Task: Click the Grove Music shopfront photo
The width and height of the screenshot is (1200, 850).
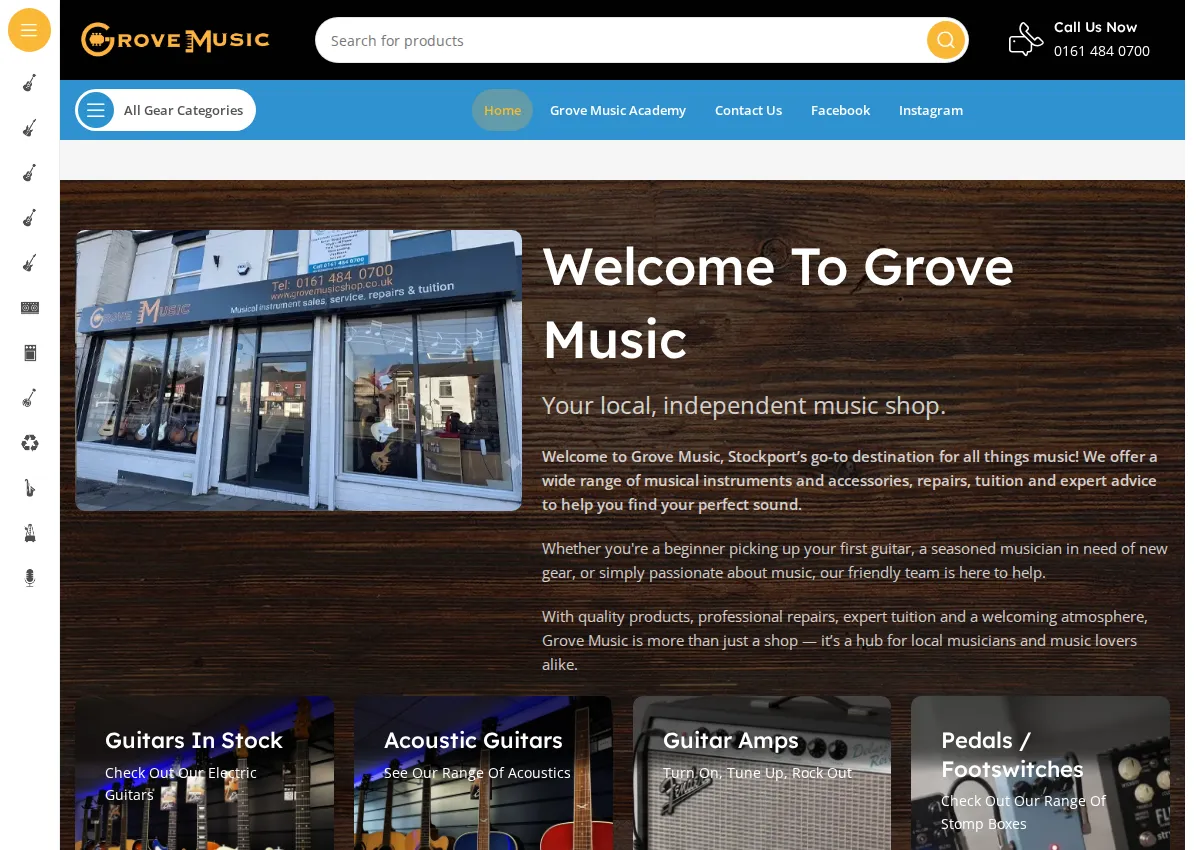Action: [x=299, y=370]
